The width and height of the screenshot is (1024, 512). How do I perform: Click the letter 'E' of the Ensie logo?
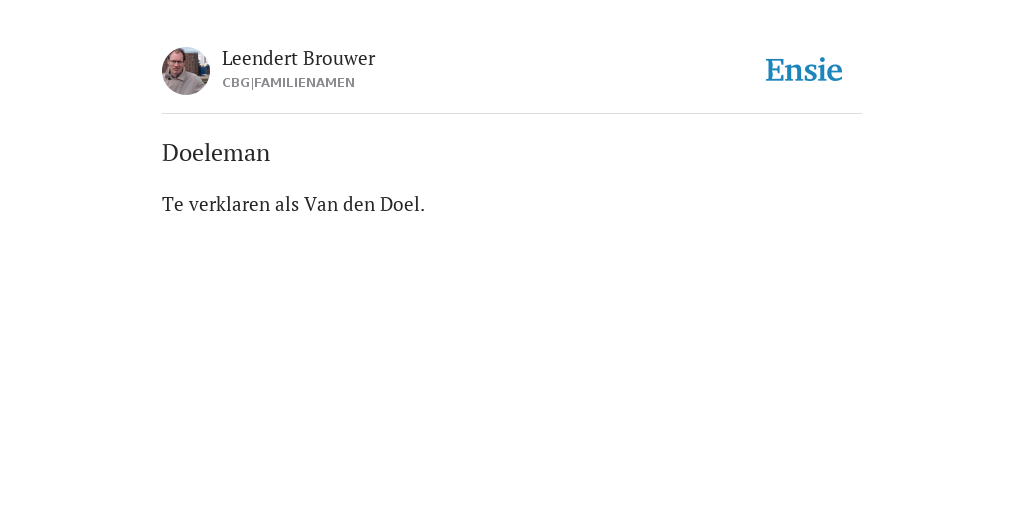point(775,71)
